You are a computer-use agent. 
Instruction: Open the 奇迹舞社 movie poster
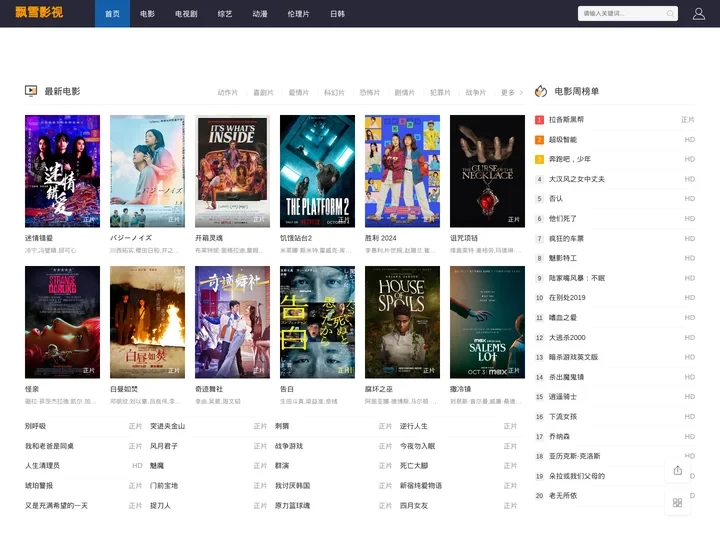click(232, 322)
